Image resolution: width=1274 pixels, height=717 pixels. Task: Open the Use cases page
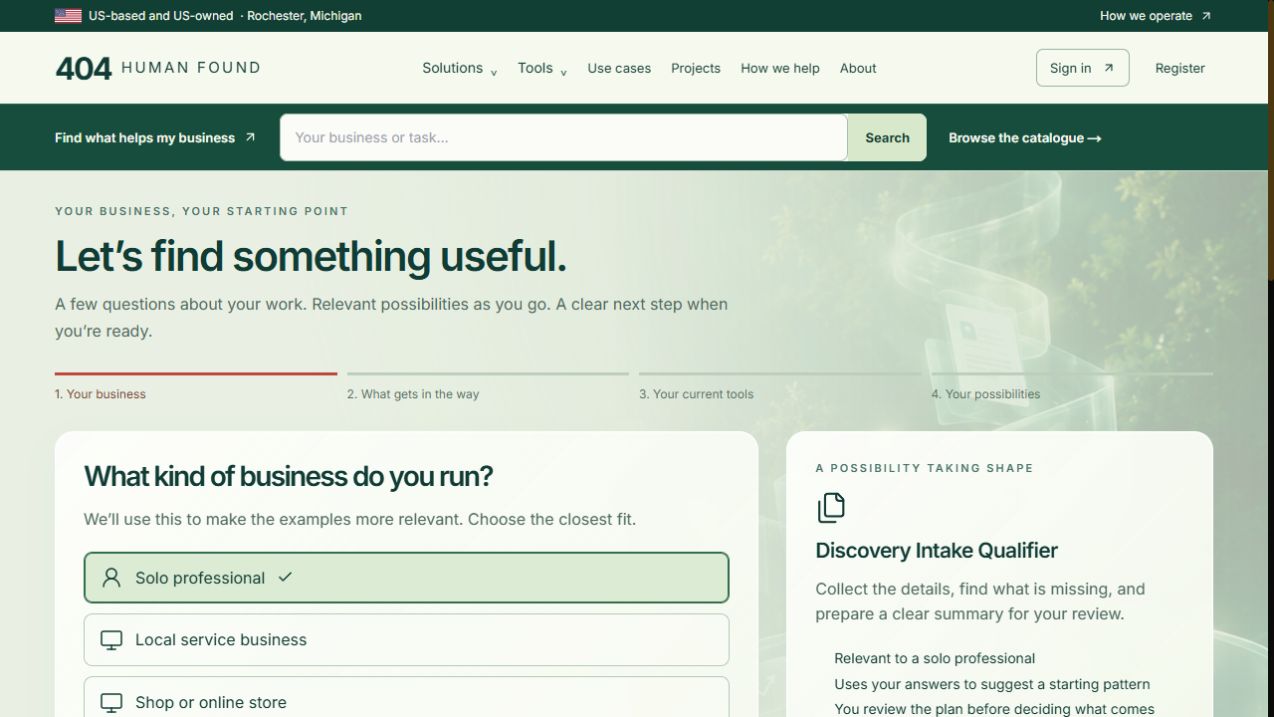[x=619, y=68]
